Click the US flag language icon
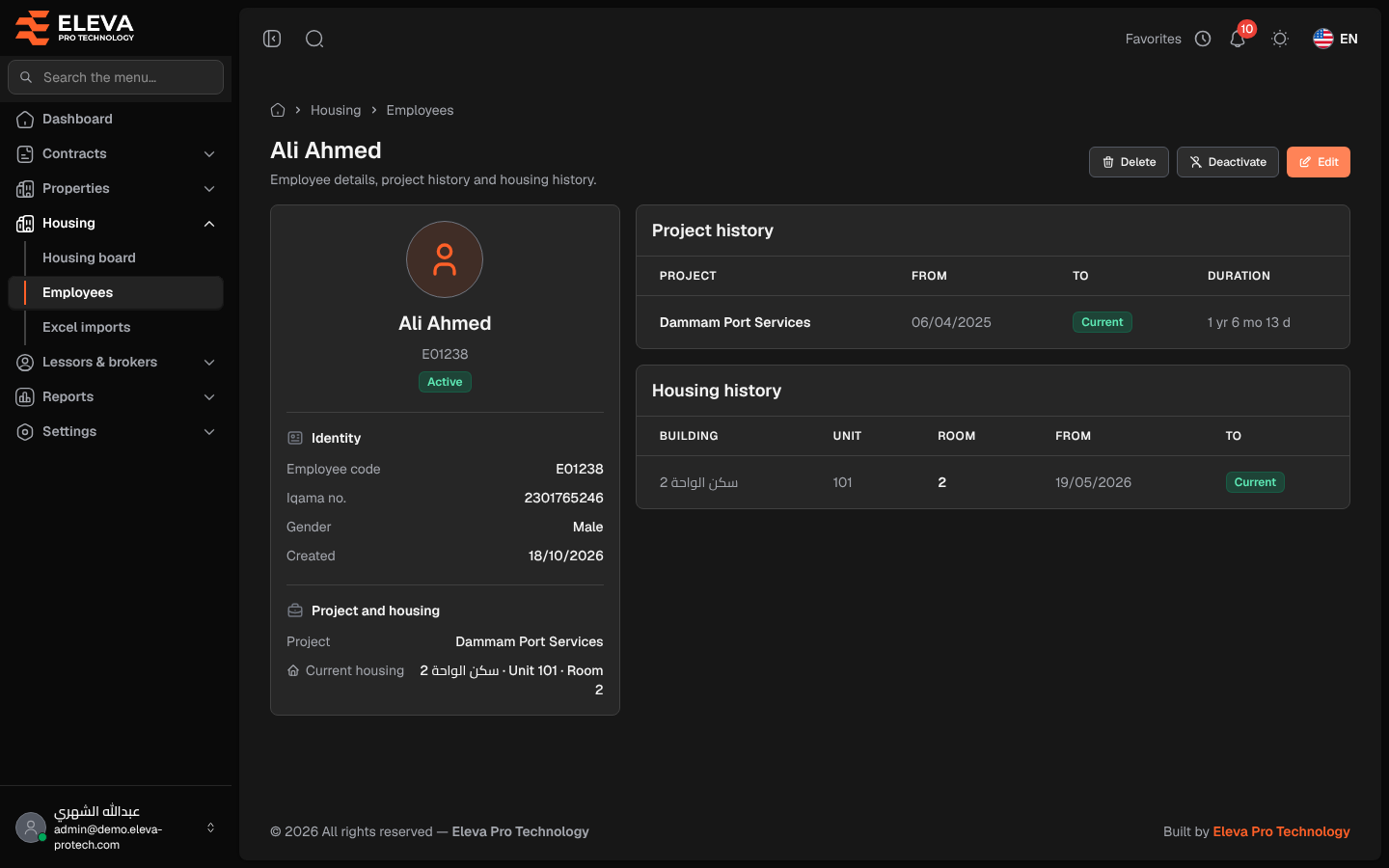The width and height of the screenshot is (1389, 868). (x=1322, y=39)
